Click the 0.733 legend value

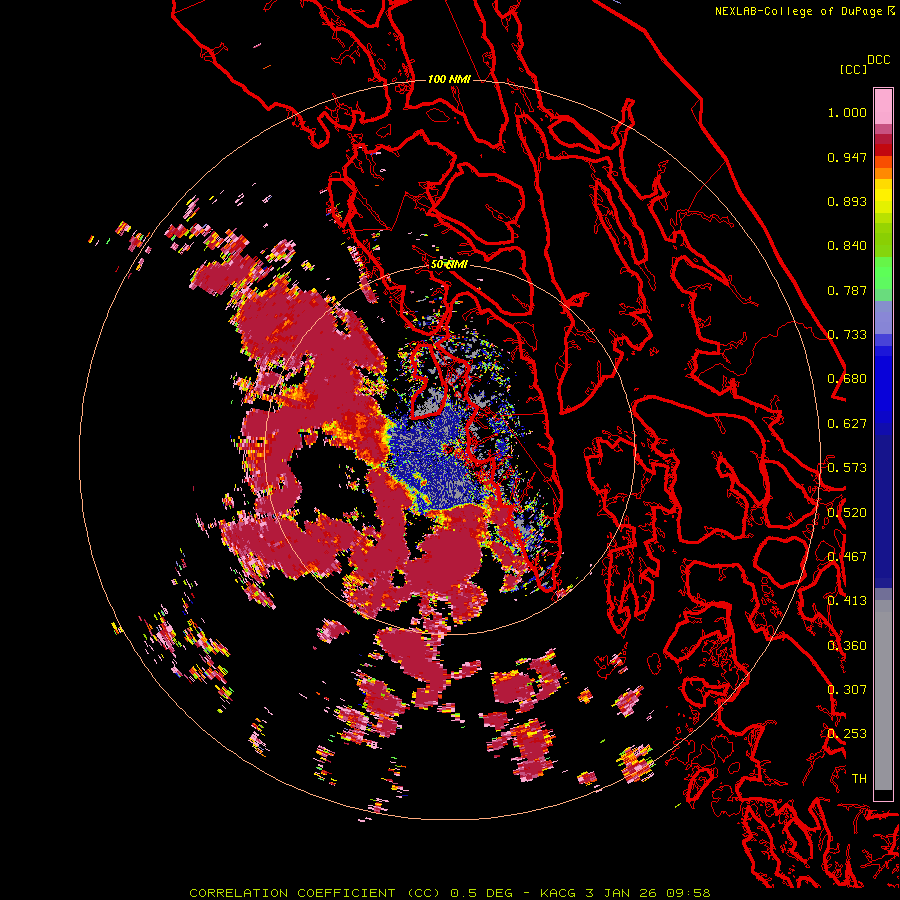(x=847, y=335)
